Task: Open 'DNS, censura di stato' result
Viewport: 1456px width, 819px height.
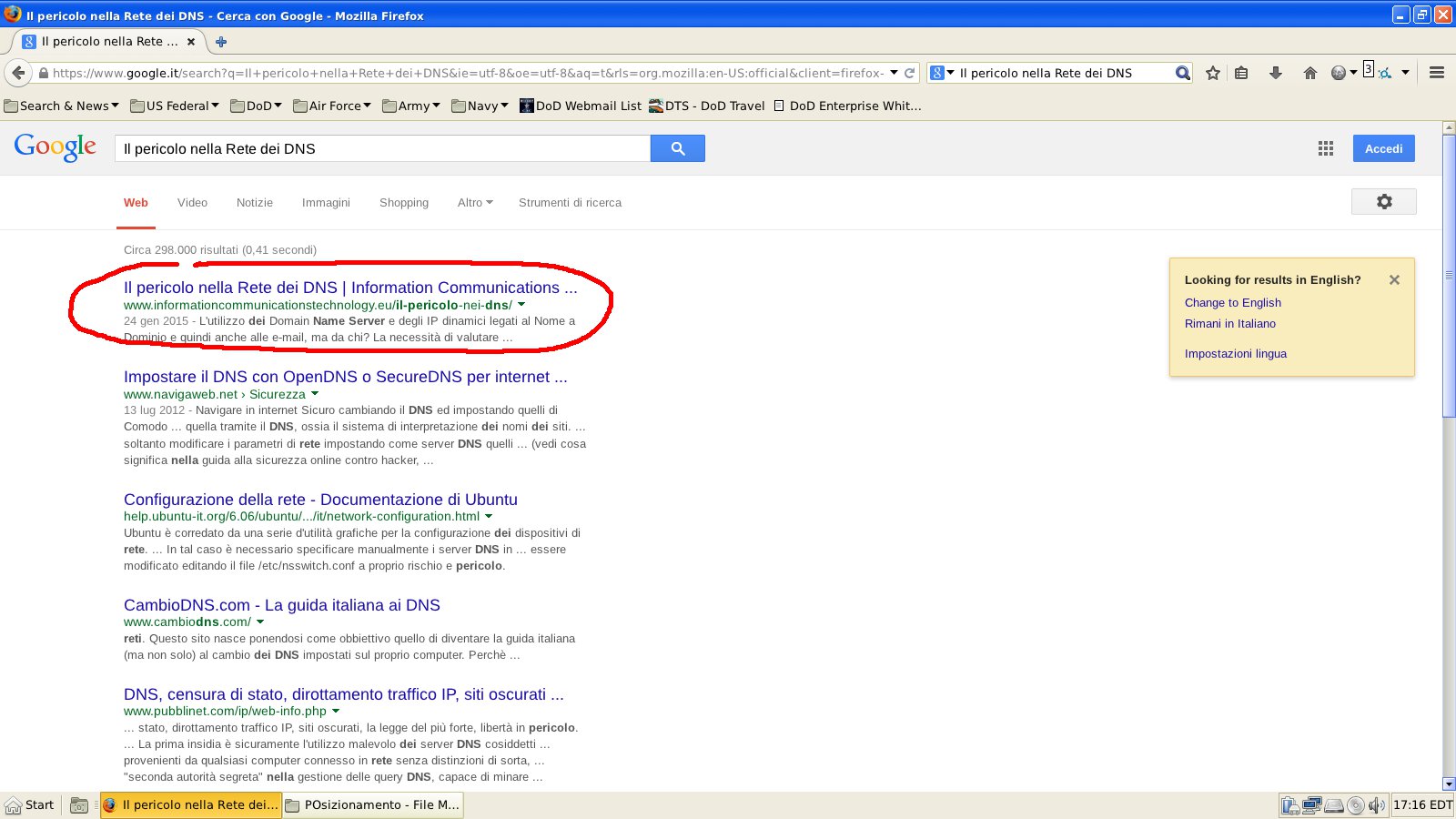Action: pyautogui.click(x=344, y=694)
